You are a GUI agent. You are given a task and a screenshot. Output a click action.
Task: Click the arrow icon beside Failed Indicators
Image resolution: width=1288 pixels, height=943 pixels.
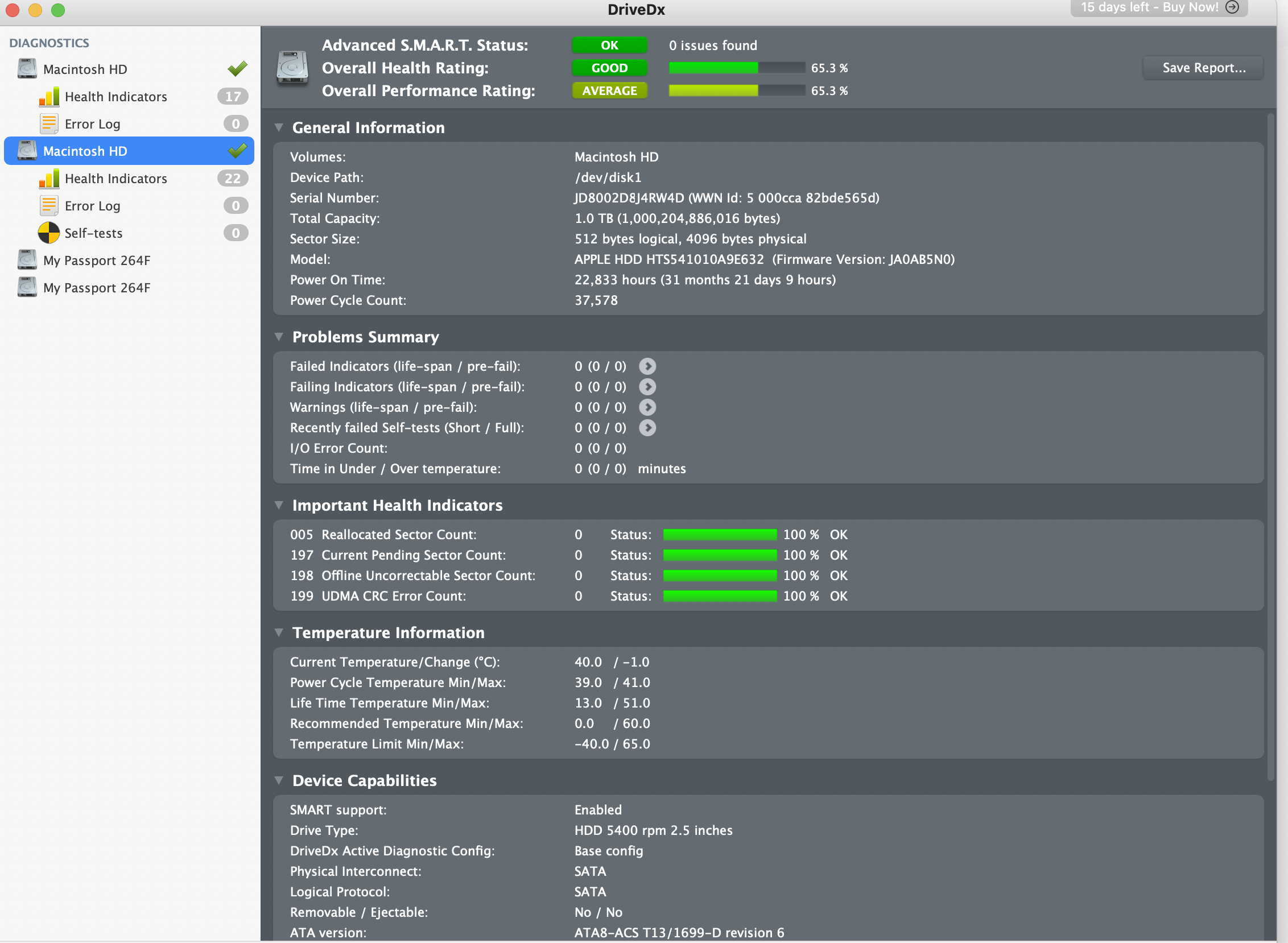click(x=647, y=366)
